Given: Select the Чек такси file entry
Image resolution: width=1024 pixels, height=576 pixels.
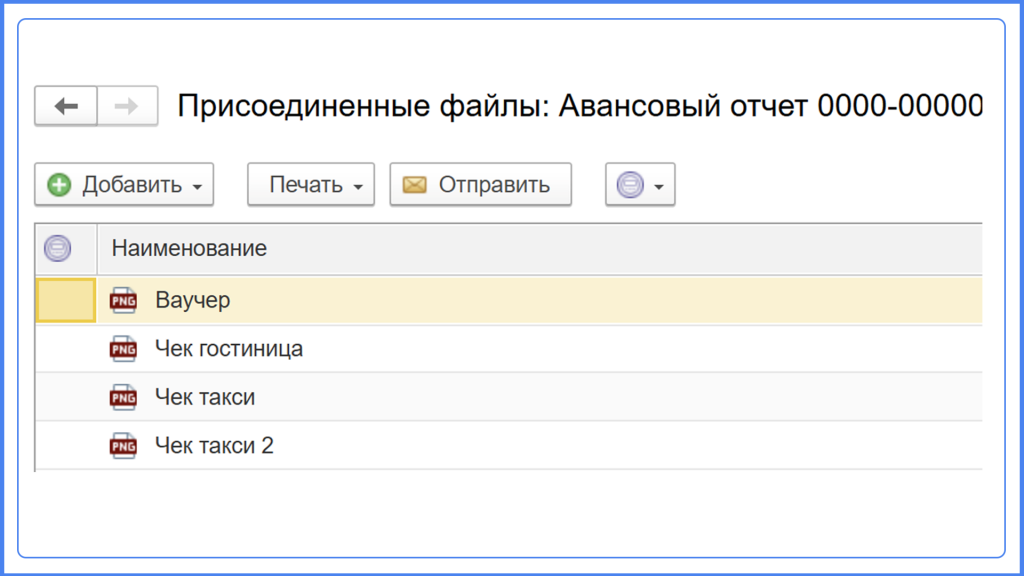Looking at the screenshot, I should click(x=205, y=397).
